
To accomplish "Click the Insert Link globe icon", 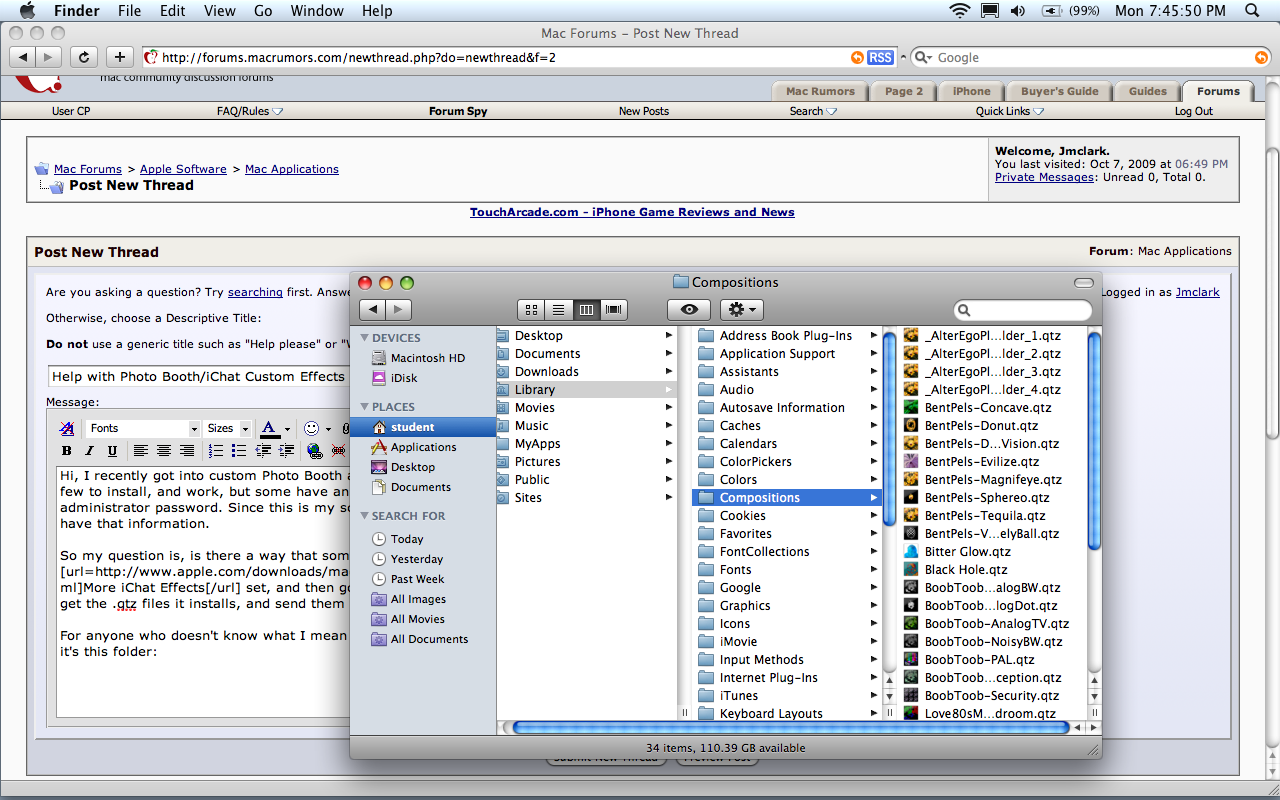I will tap(315, 451).
